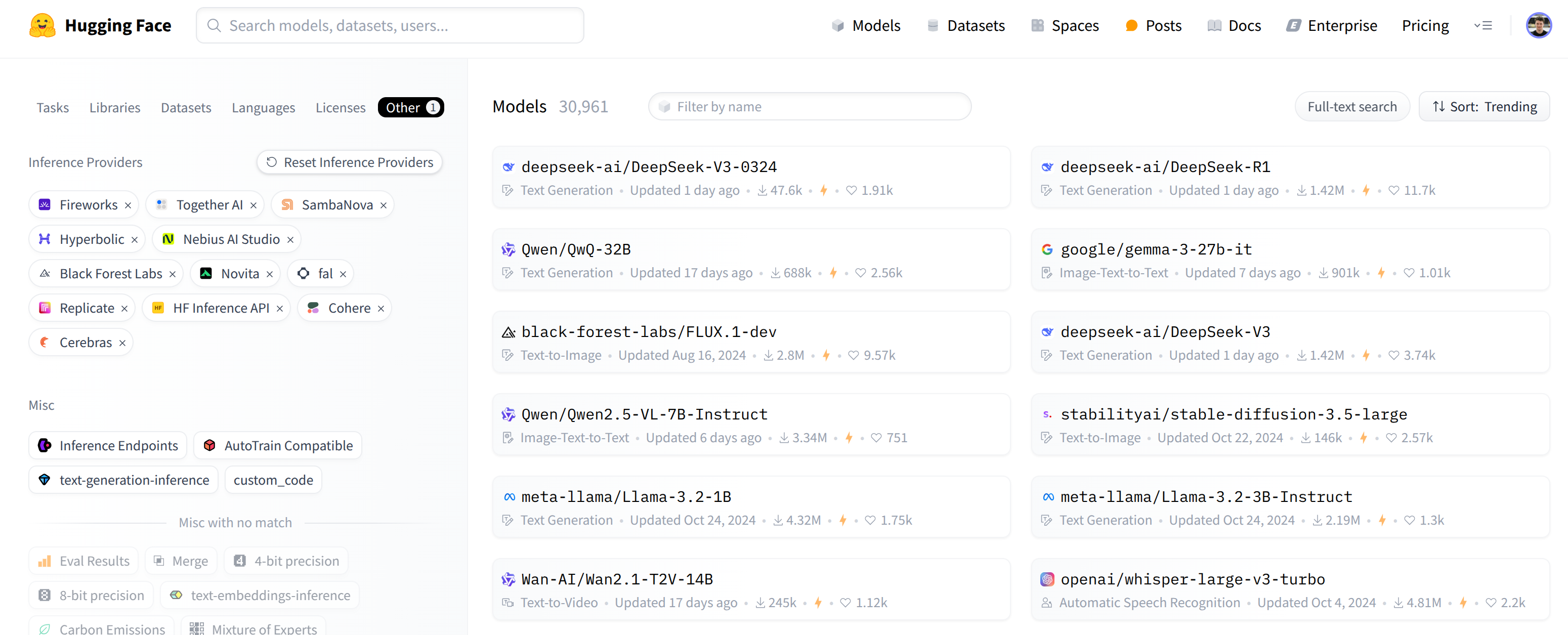
Task: Click the openai/whisper-large-v3-turbo OpenAI icon
Action: click(1047, 580)
